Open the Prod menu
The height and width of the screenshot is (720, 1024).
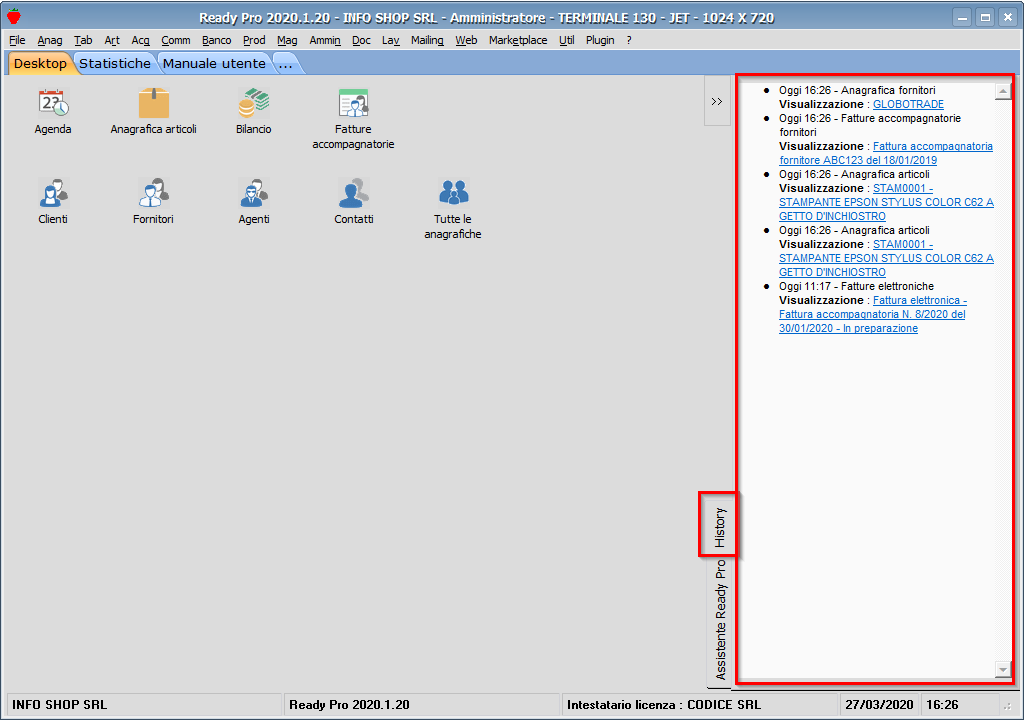(x=254, y=40)
